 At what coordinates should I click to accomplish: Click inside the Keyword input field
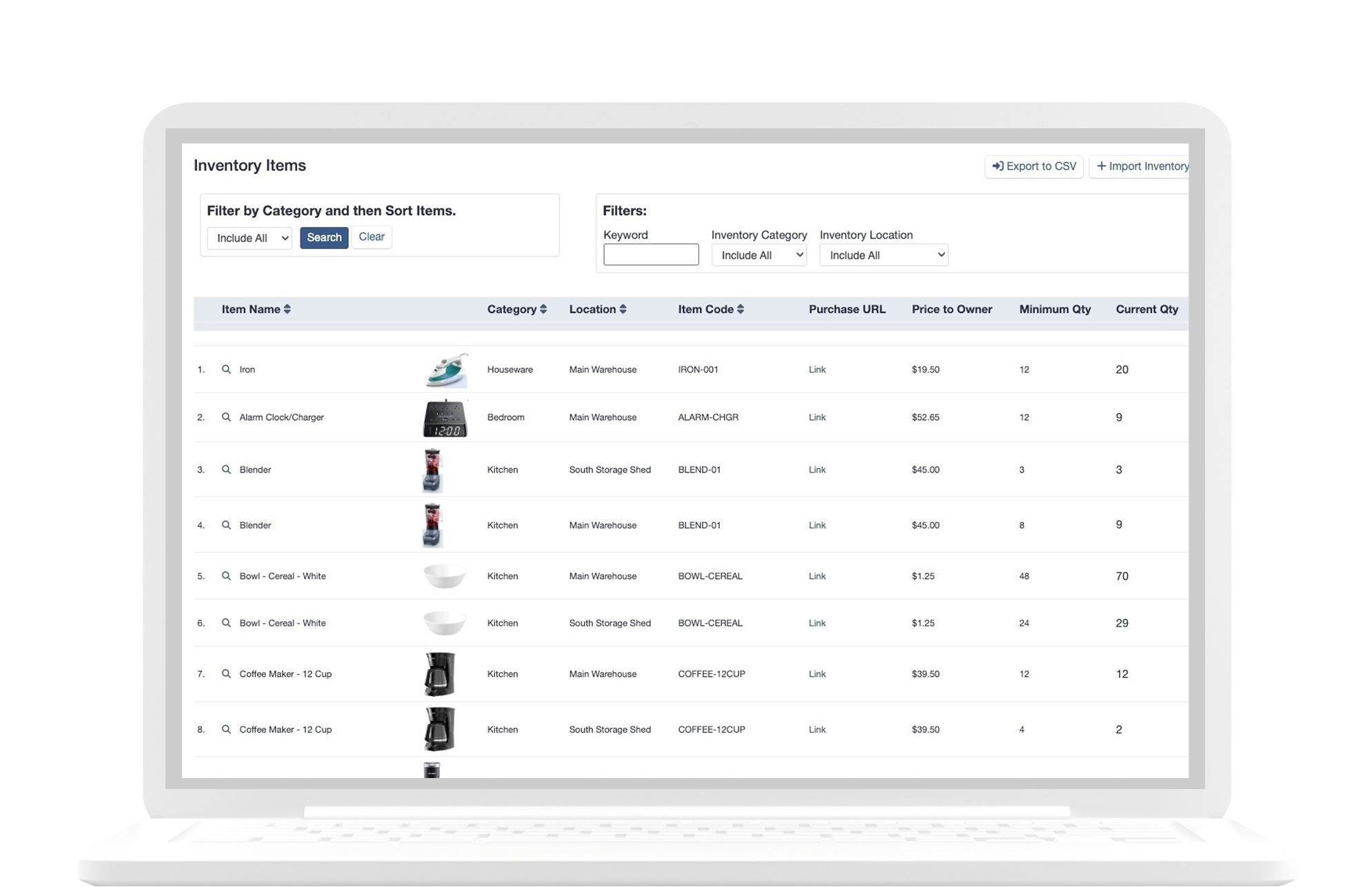pyautogui.click(x=651, y=254)
